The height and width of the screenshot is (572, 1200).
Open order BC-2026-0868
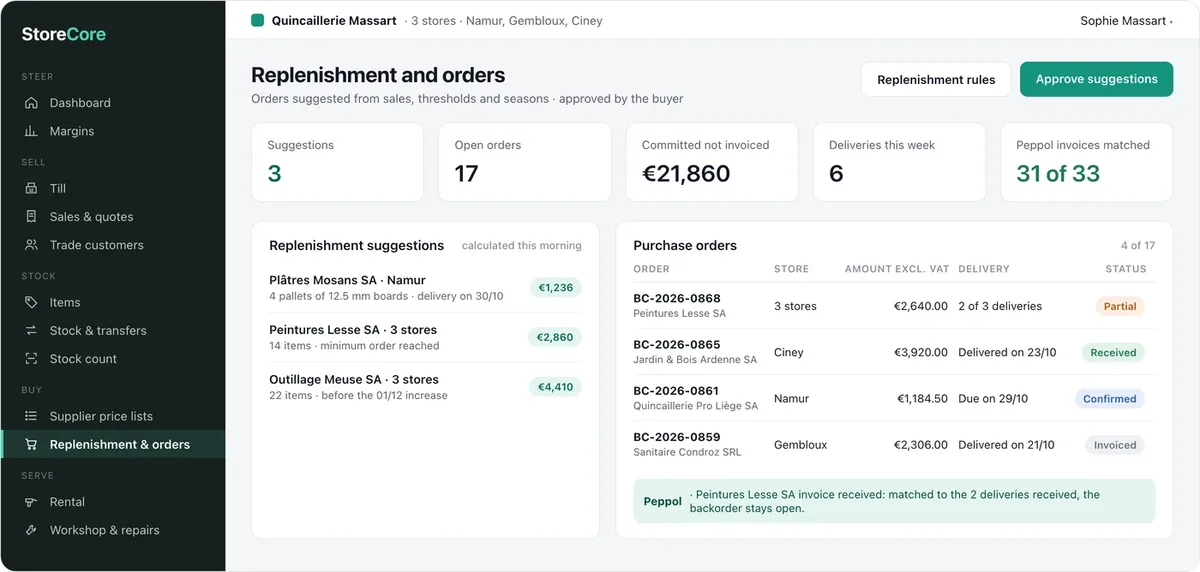coord(677,298)
